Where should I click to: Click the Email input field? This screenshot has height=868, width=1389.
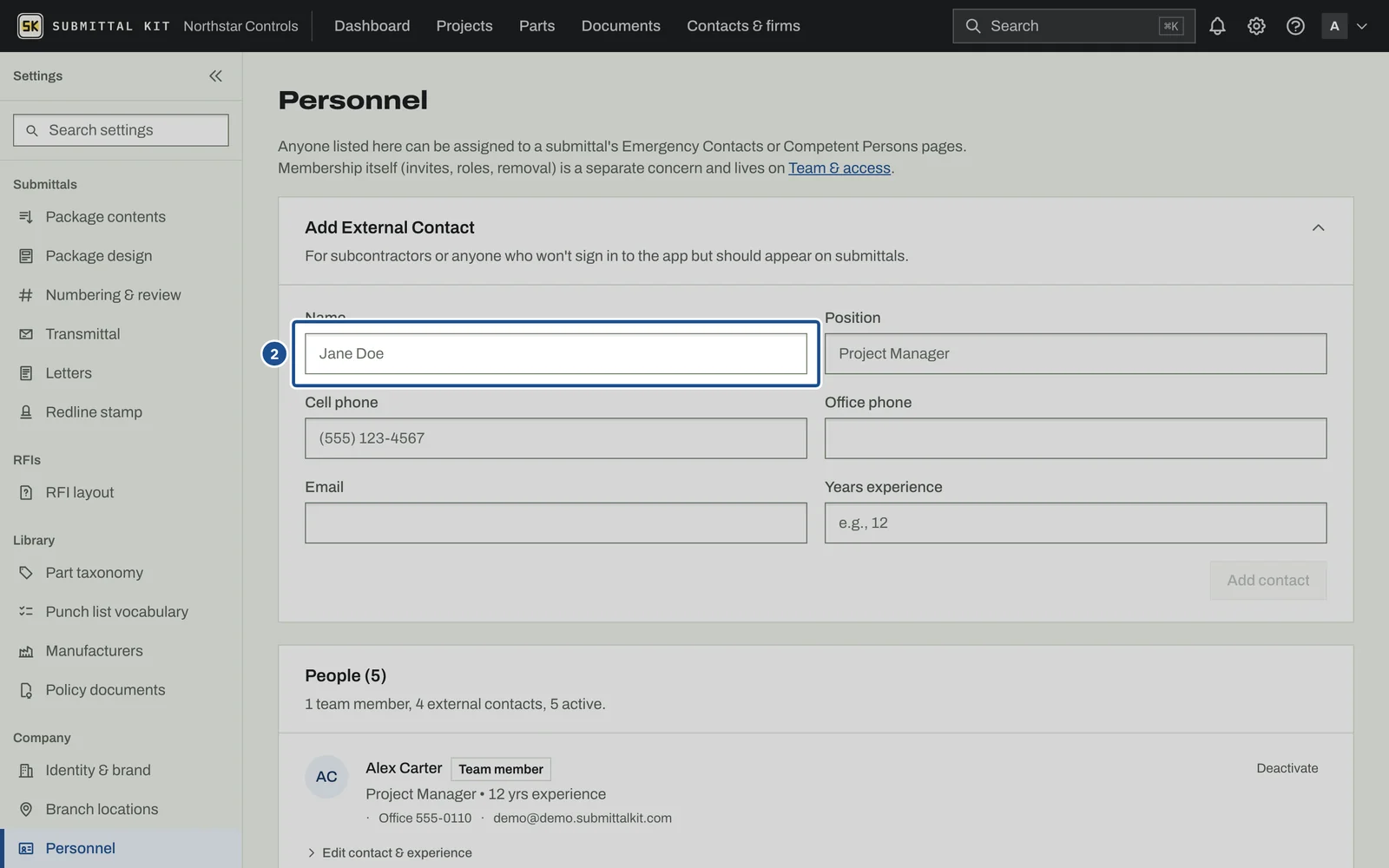[556, 523]
